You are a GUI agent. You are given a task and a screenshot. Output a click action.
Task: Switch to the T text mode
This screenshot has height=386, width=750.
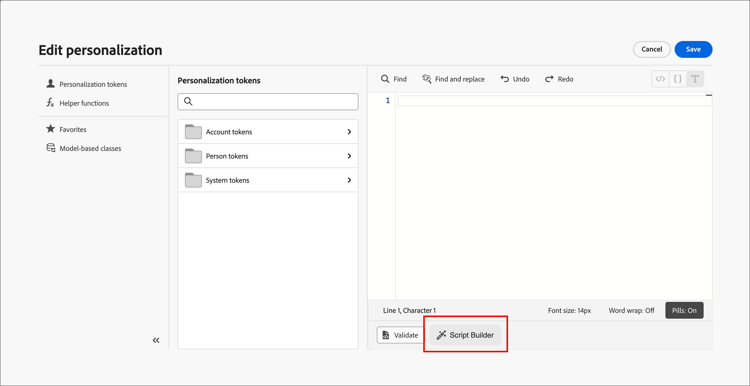[695, 79]
